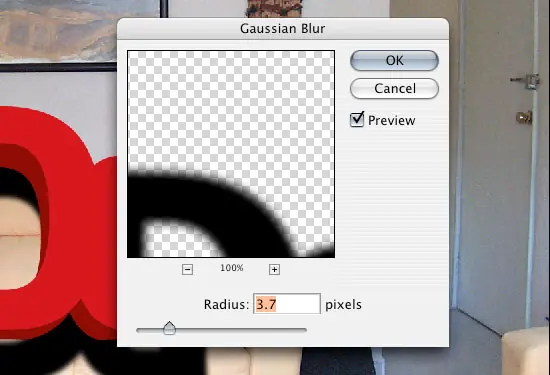Zoom in the blur preview with plus icon
This screenshot has width=550, height=375.
pyautogui.click(x=274, y=269)
